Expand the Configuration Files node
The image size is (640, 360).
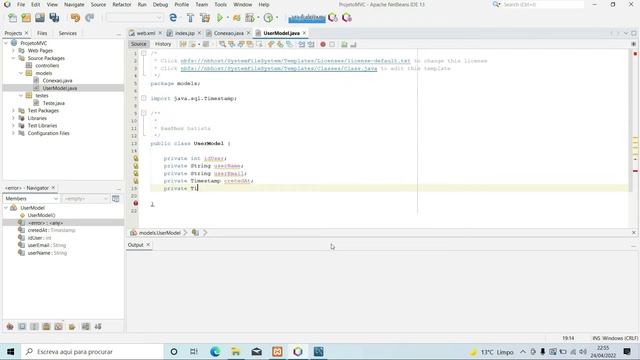tap(13, 133)
